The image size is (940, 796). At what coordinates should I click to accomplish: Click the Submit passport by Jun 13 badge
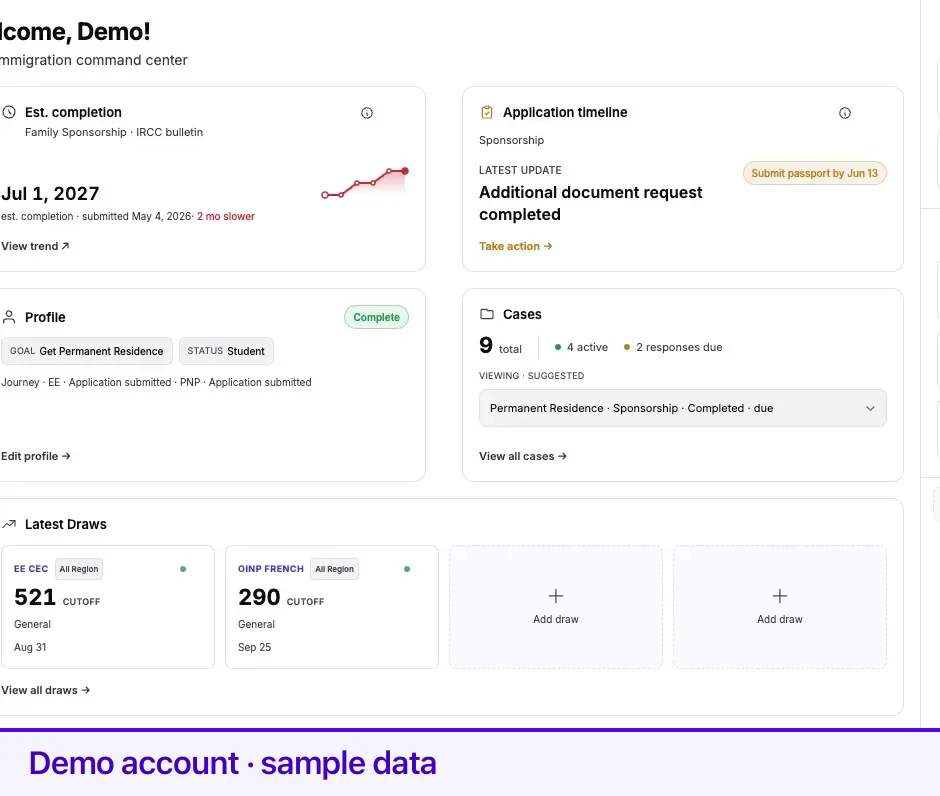814,173
